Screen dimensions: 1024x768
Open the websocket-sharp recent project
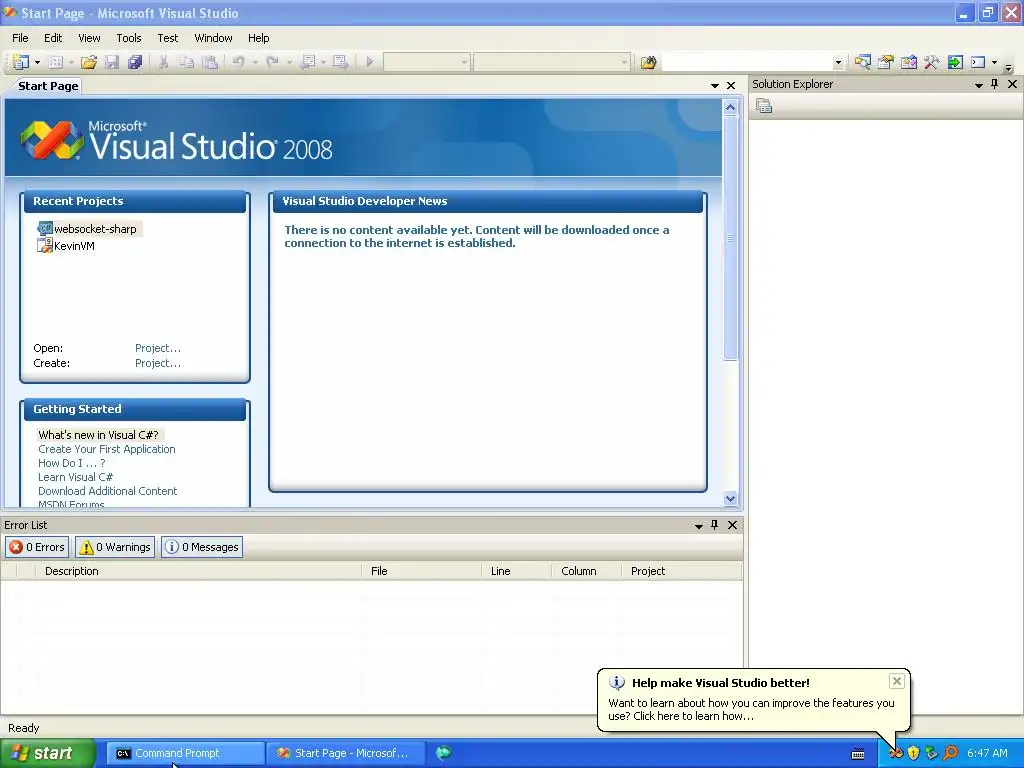point(95,229)
